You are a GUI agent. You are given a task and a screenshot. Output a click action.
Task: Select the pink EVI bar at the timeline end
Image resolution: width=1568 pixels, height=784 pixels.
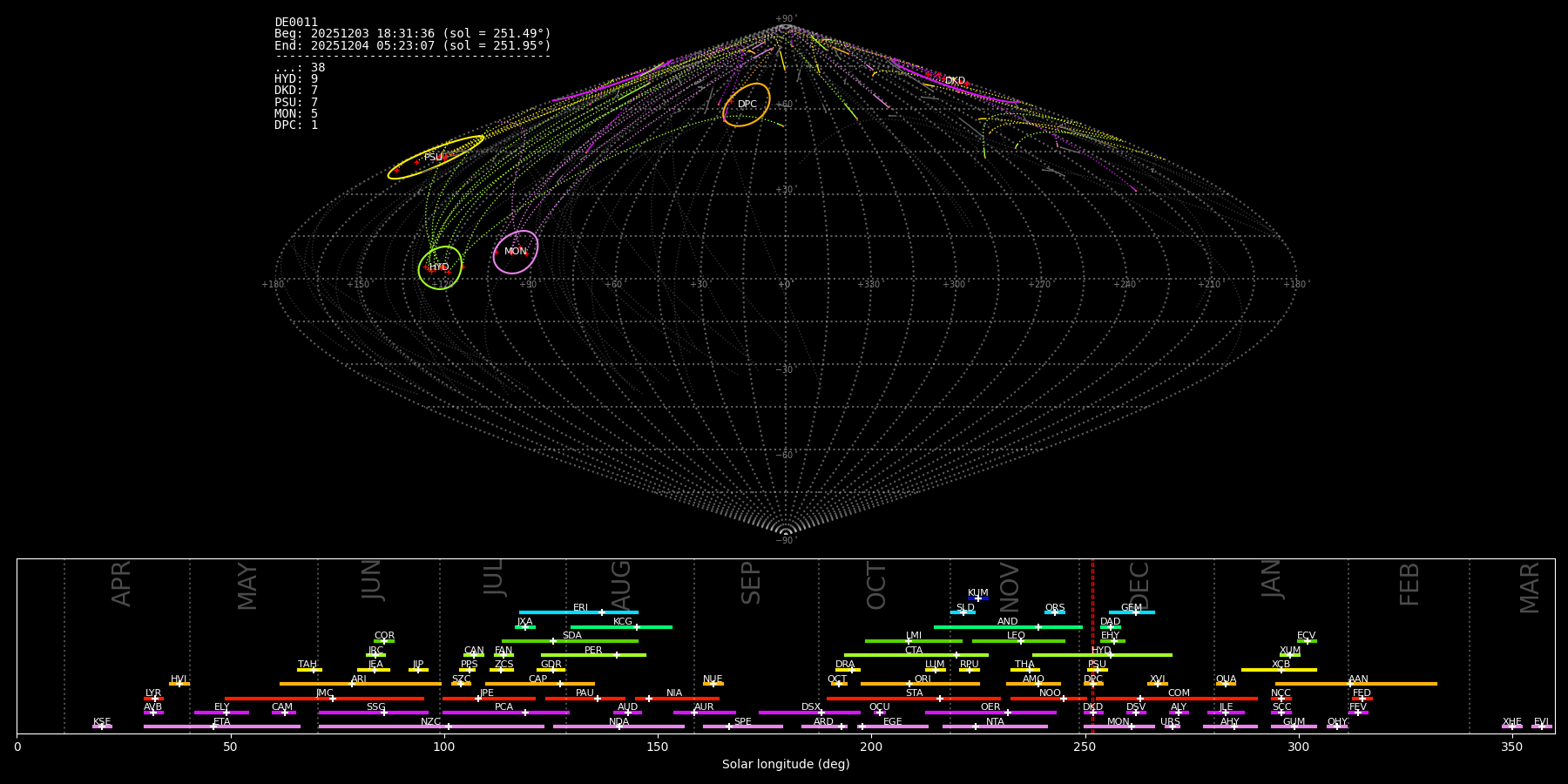click(x=1542, y=727)
